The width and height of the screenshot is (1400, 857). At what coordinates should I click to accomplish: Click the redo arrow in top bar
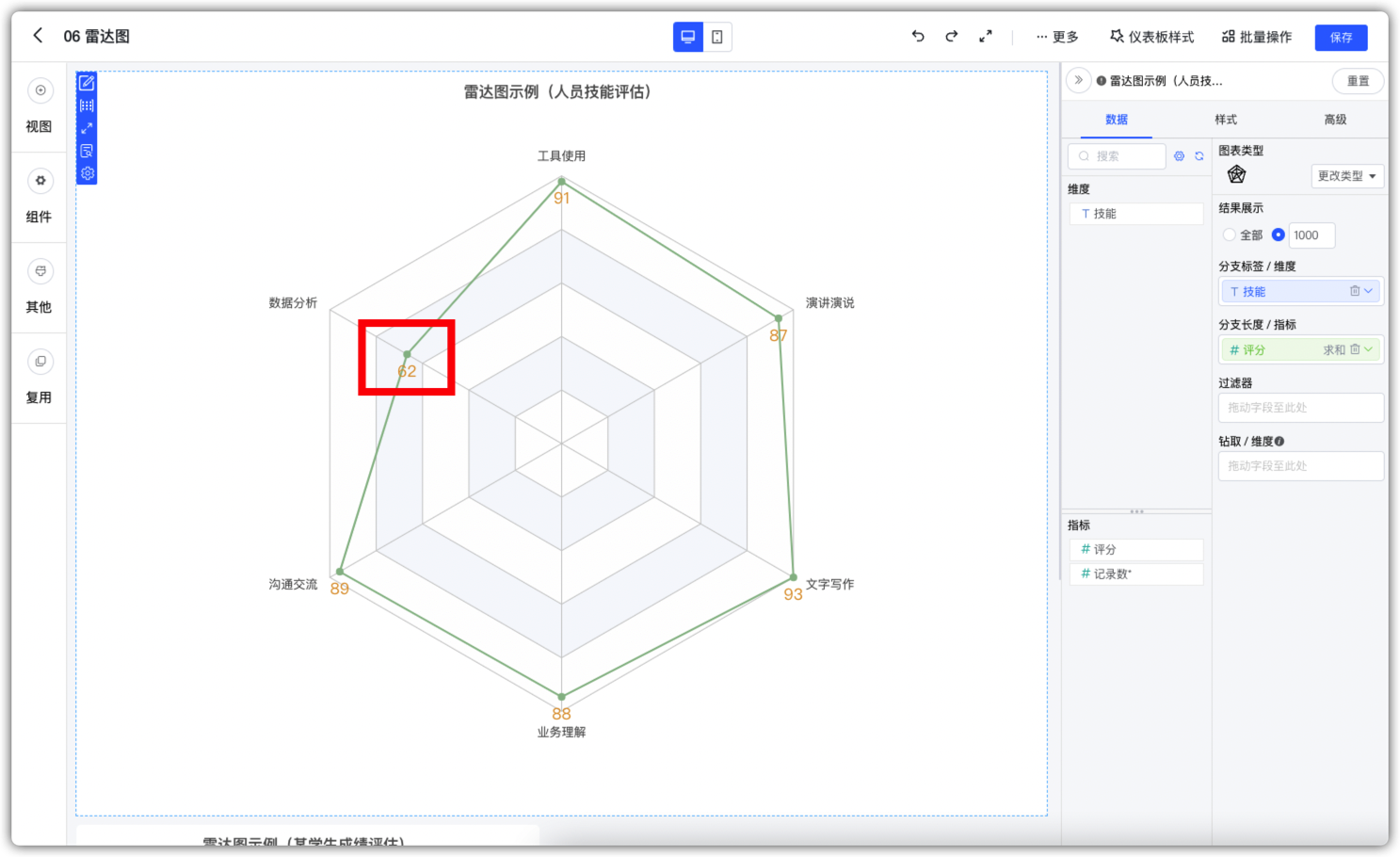click(x=952, y=37)
